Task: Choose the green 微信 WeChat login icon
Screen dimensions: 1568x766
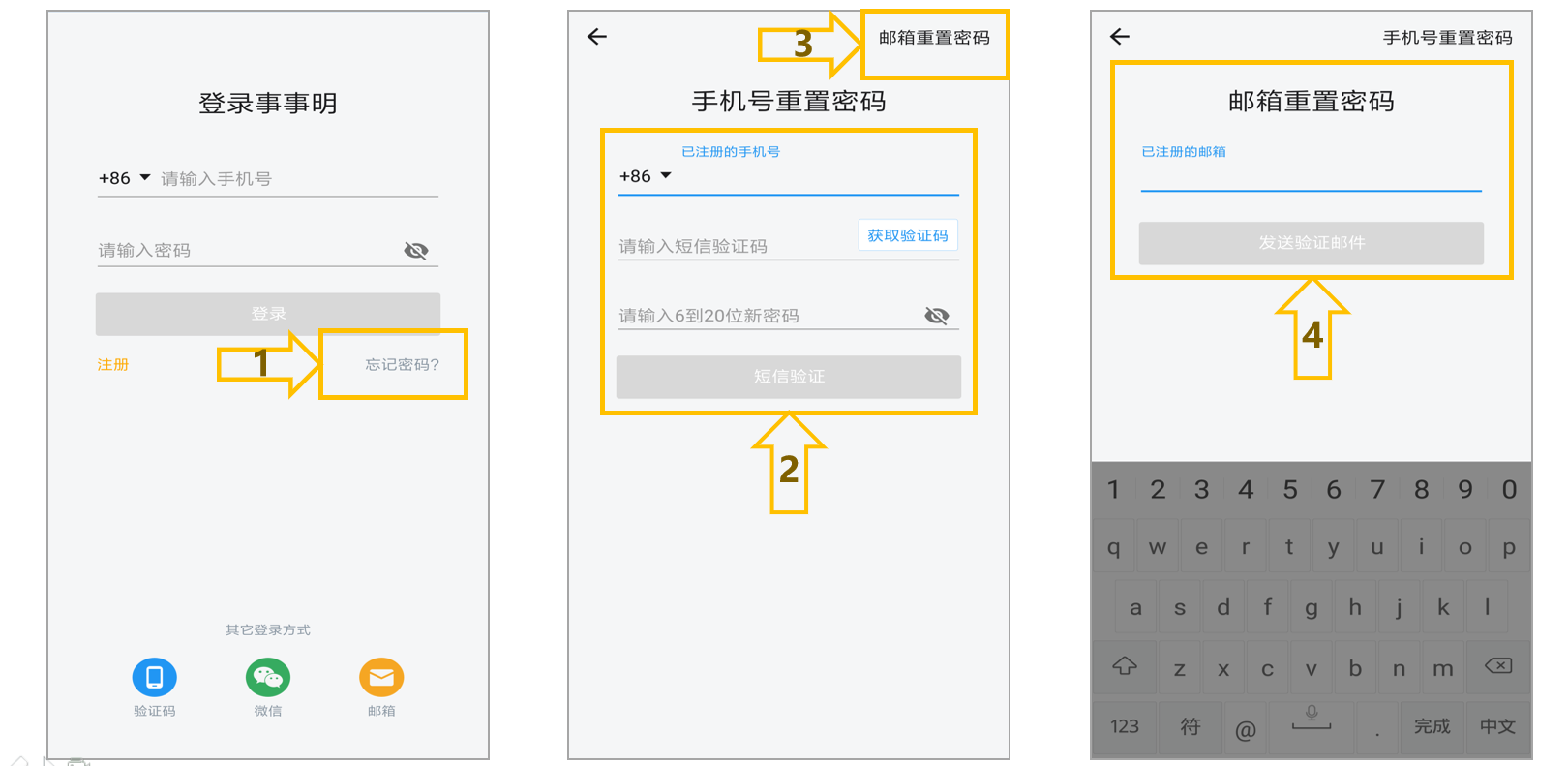Action: 268,677
